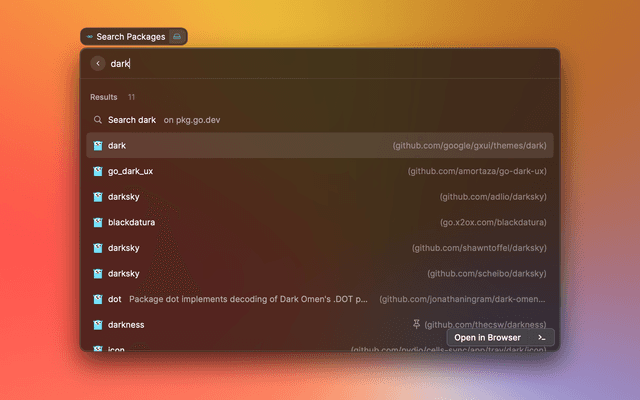Screen dimensions: 640x400
Task: Click the github.com/google/gxui/themes/dark path
Action: pyautogui.click(x=469, y=146)
